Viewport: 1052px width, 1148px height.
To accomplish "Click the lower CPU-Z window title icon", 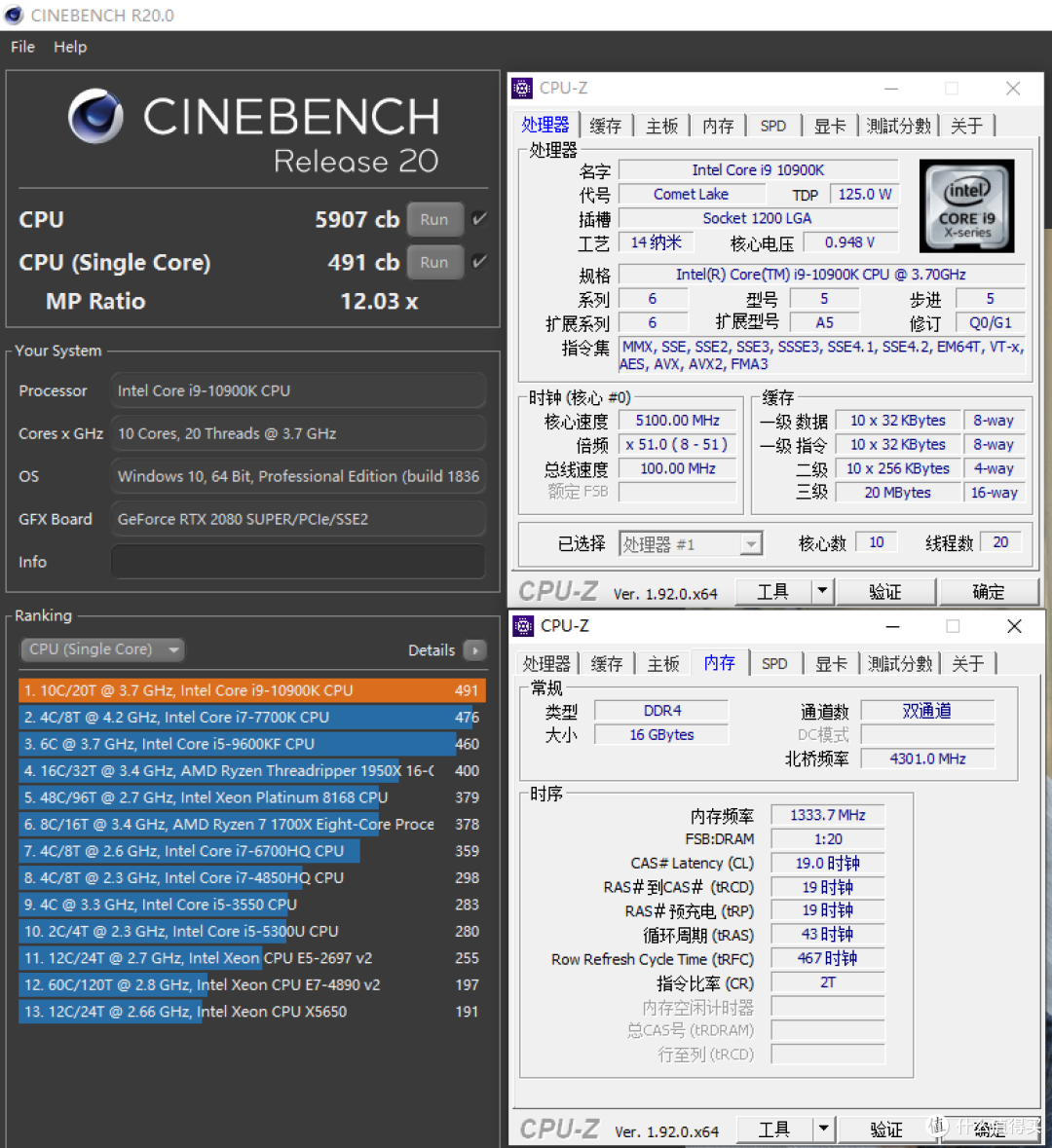I will (x=523, y=626).
